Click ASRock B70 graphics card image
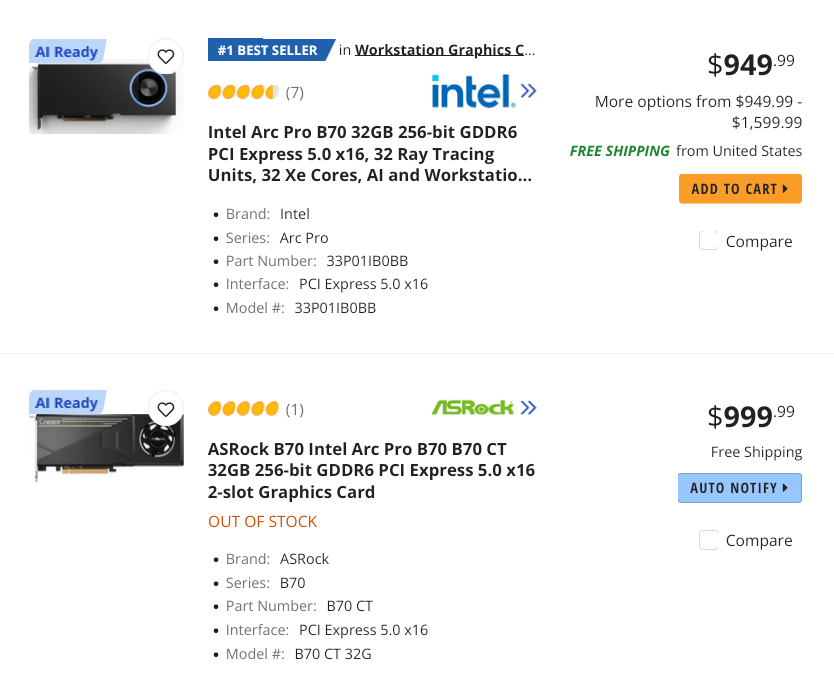The height and width of the screenshot is (690, 834). [x=108, y=447]
